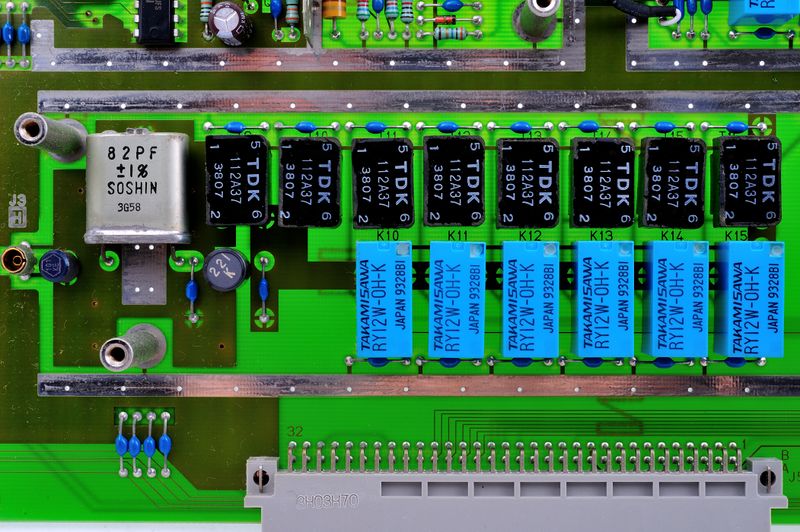This screenshot has height=532, width=800.
Task: Click the Takamisawa relay under K13
Action: (x=603, y=300)
